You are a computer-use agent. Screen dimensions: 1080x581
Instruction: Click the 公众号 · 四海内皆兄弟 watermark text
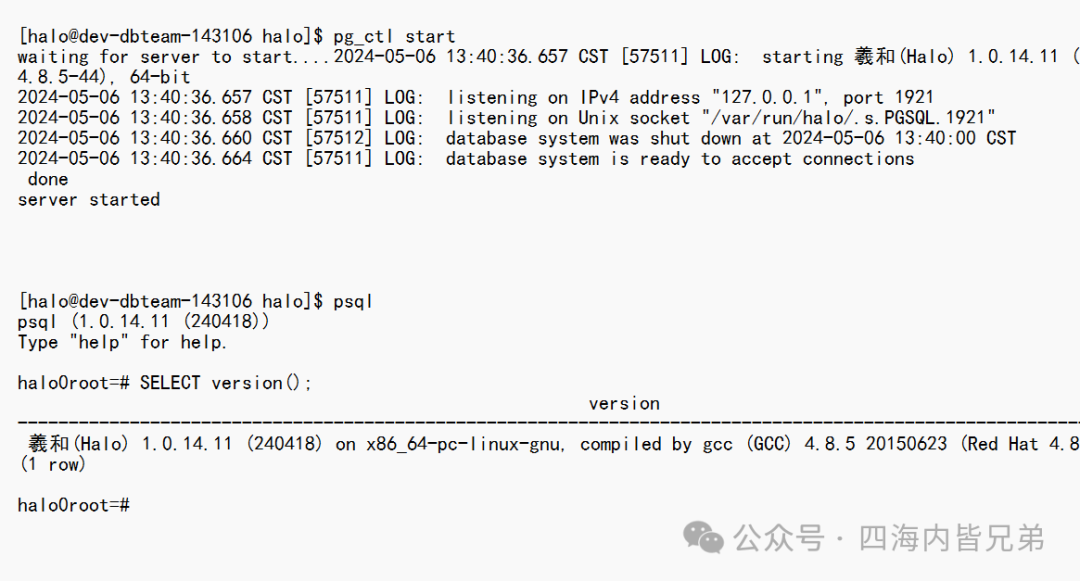(x=889, y=538)
